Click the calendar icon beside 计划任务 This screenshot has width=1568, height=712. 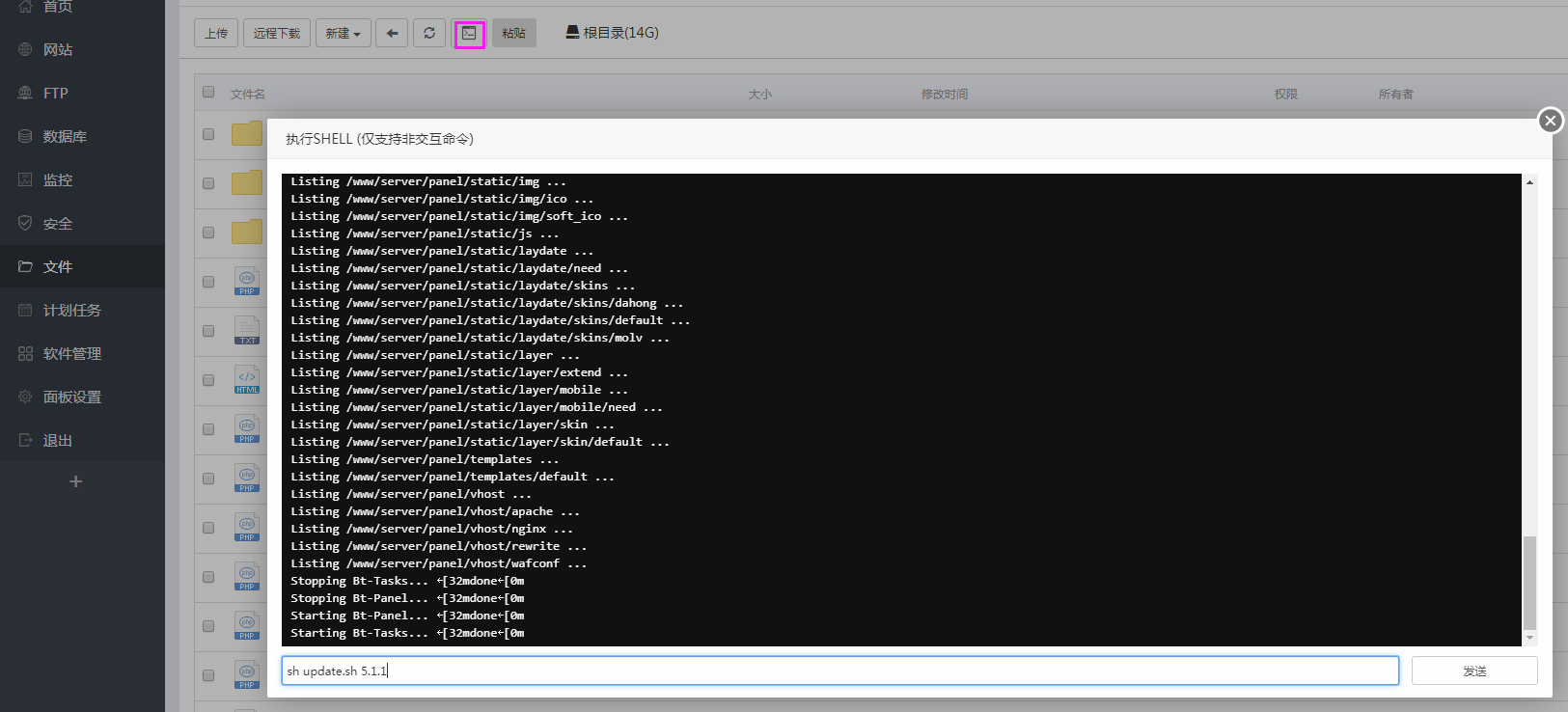25,310
